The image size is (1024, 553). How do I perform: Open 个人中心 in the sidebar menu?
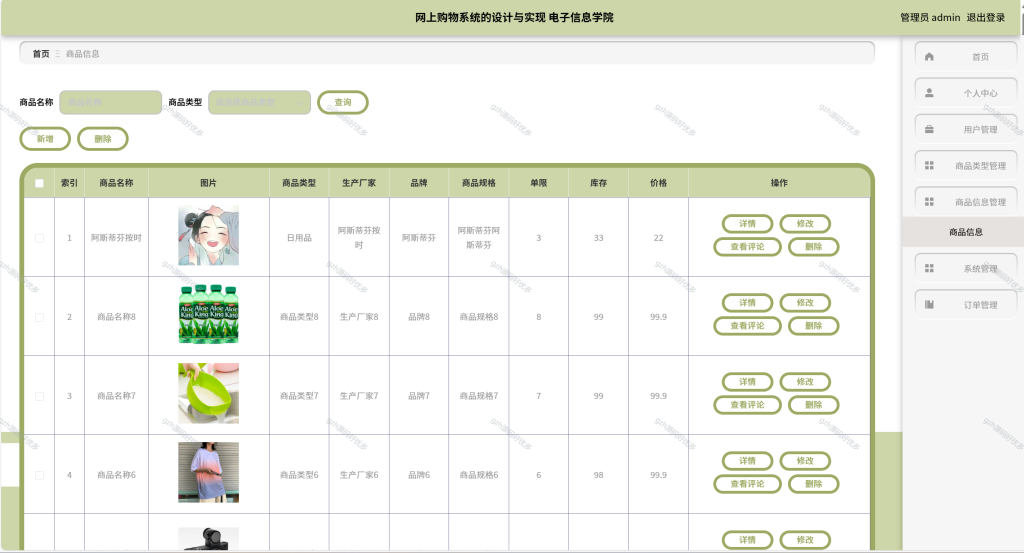[x=966, y=93]
